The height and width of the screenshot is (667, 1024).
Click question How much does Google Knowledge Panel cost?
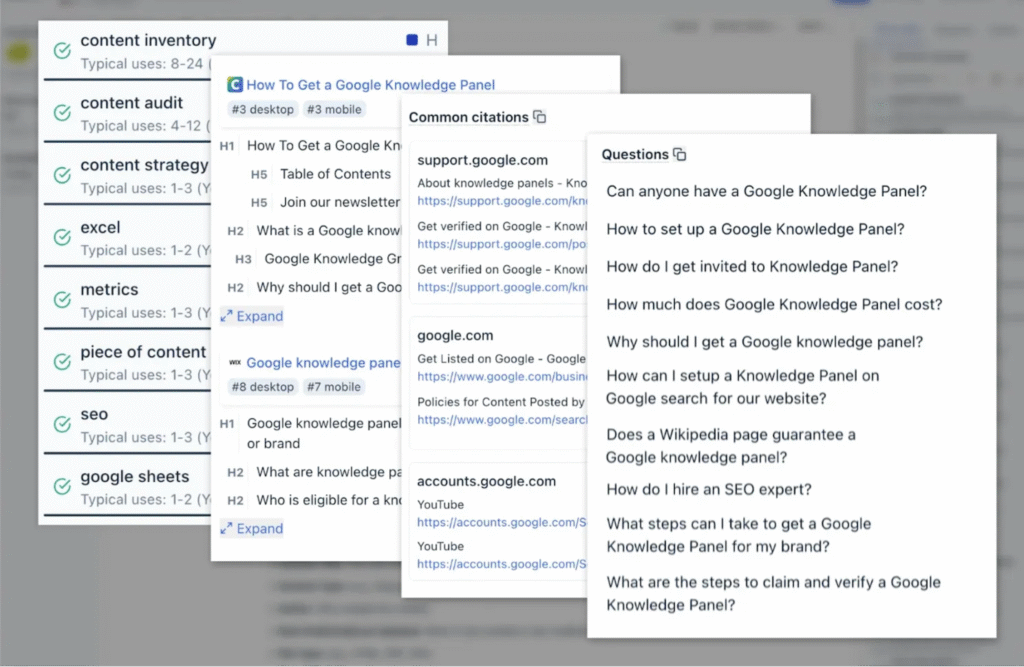[x=774, y=304]
